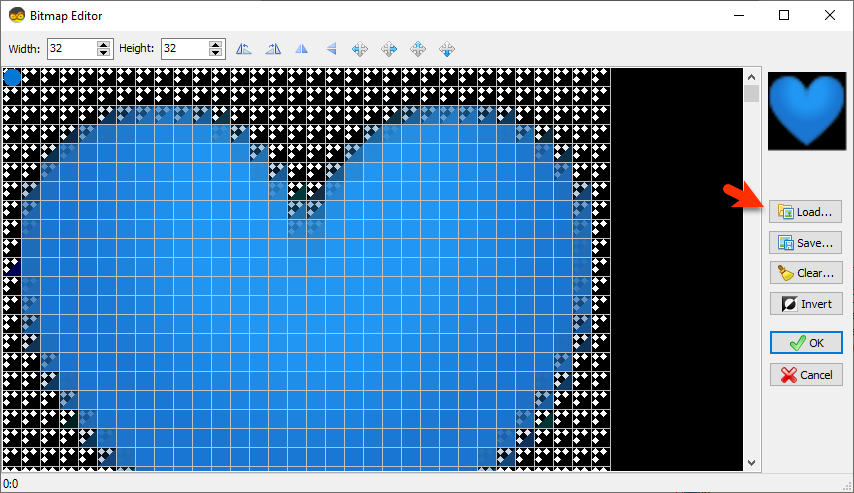Click the blue heart preview thumbnail
Viewport: 854px width, 493px height.
[x=807, y=111]
